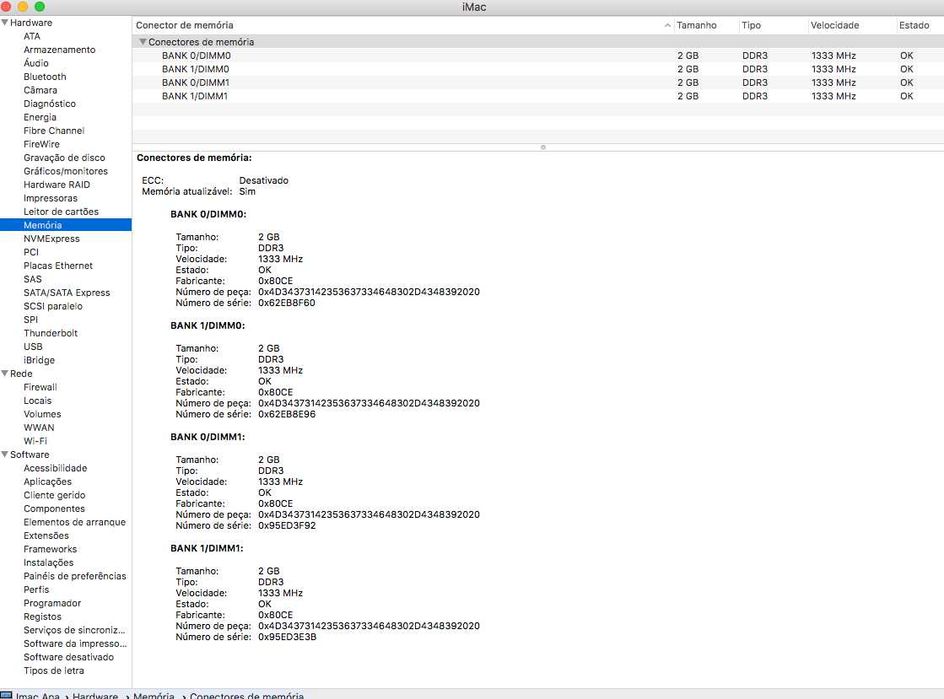Open WWAN network entry
Image resolution: width=944 pixels, height=699 pixels.
pyautogui.click(x=39, y=427)
